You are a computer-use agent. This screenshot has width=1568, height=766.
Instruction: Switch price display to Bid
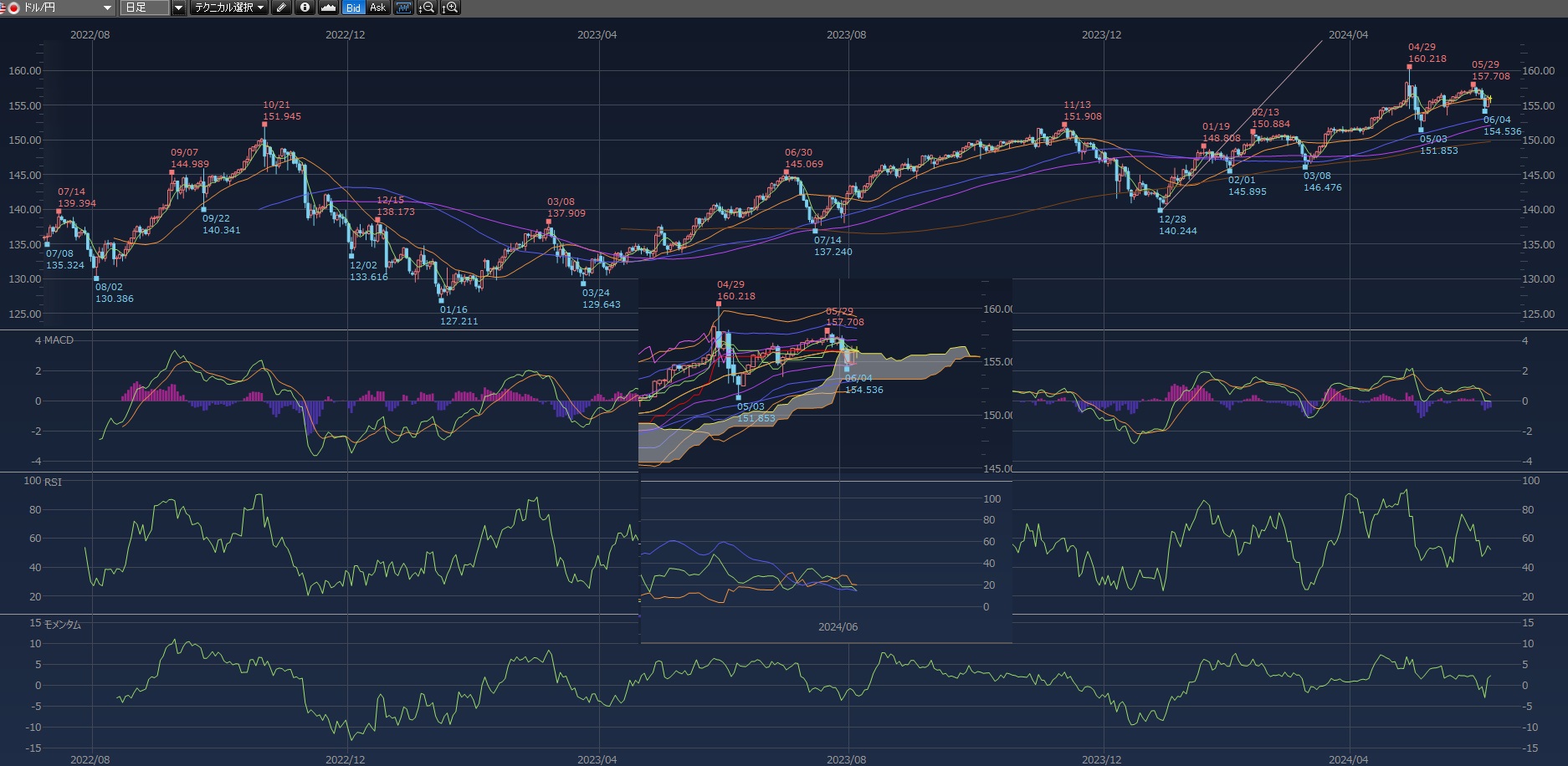pyautogui.click(x=353, y=8)
